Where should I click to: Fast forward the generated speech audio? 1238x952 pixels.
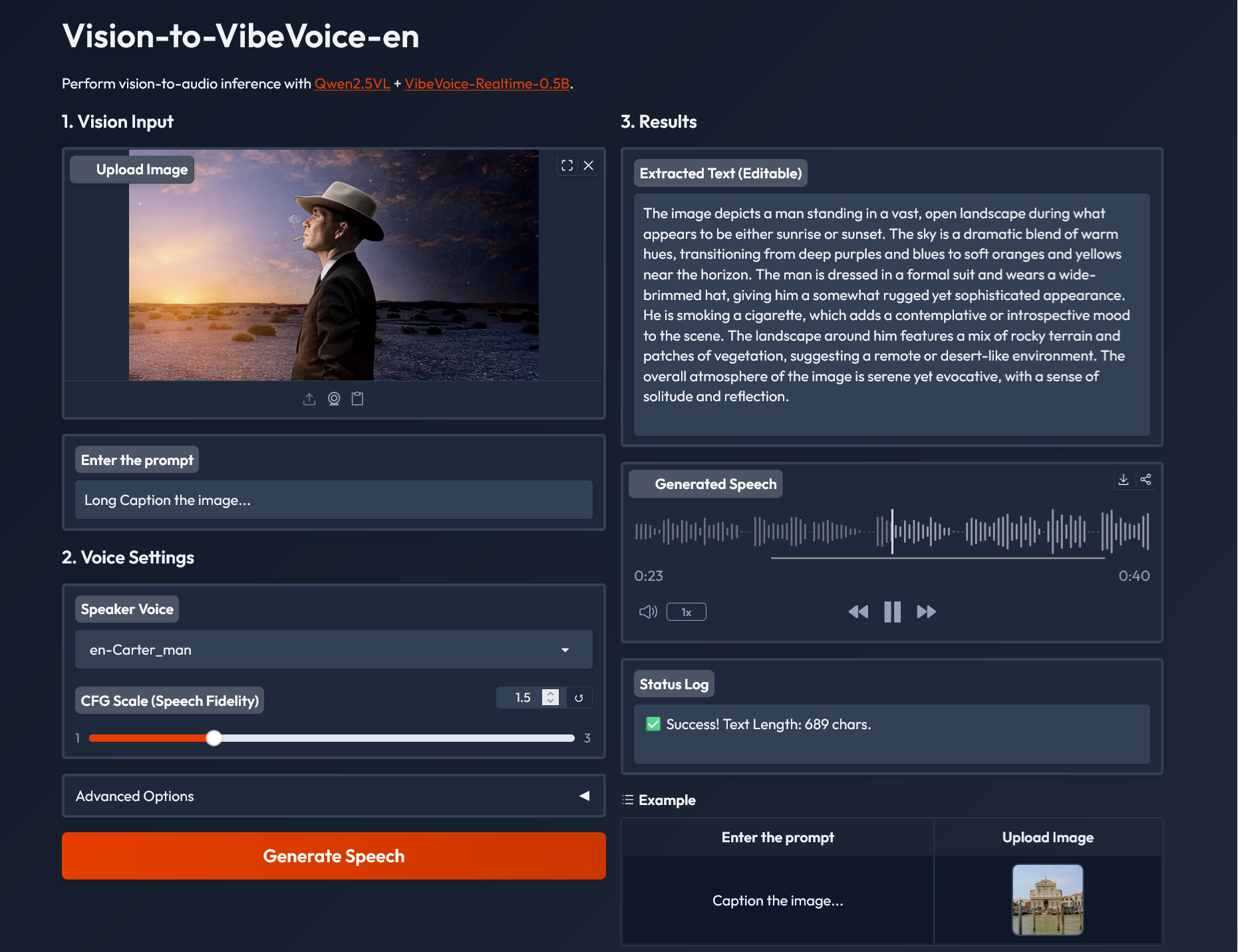coord(926,612)
